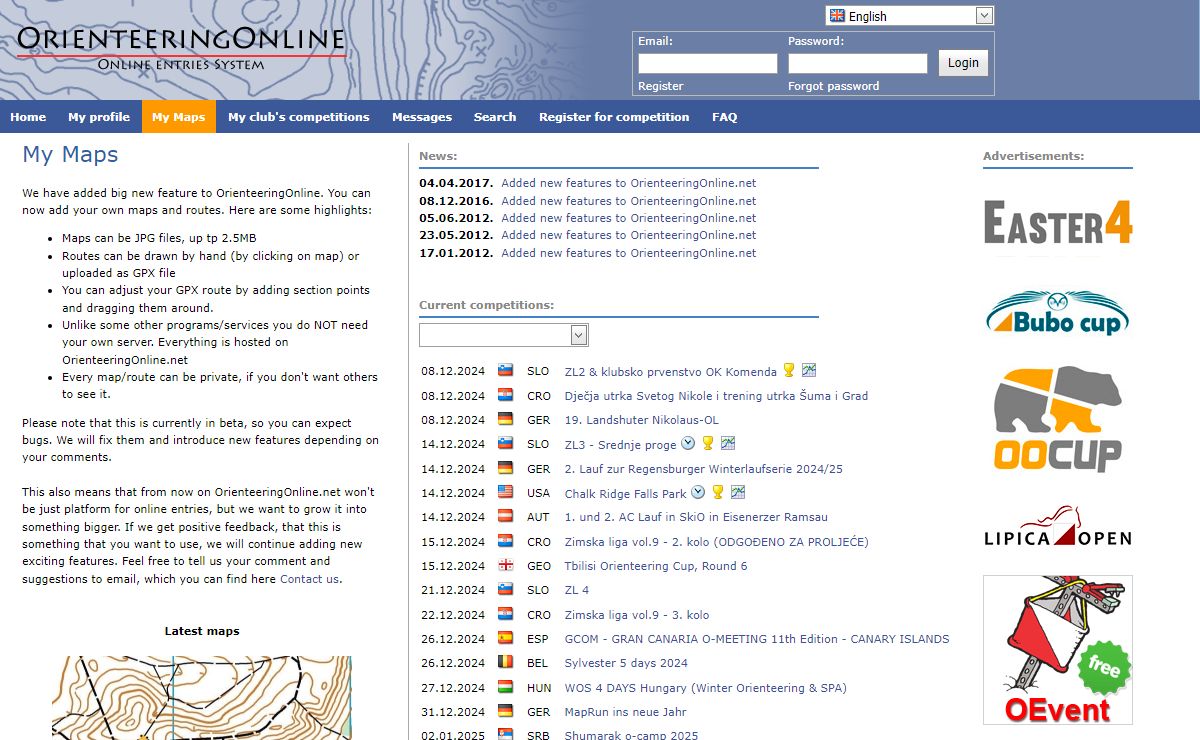Click the USA flag in the Chalk Ridge row
Screen dimensions: 1200x740
pyautogui.click(x=505, y=493)
